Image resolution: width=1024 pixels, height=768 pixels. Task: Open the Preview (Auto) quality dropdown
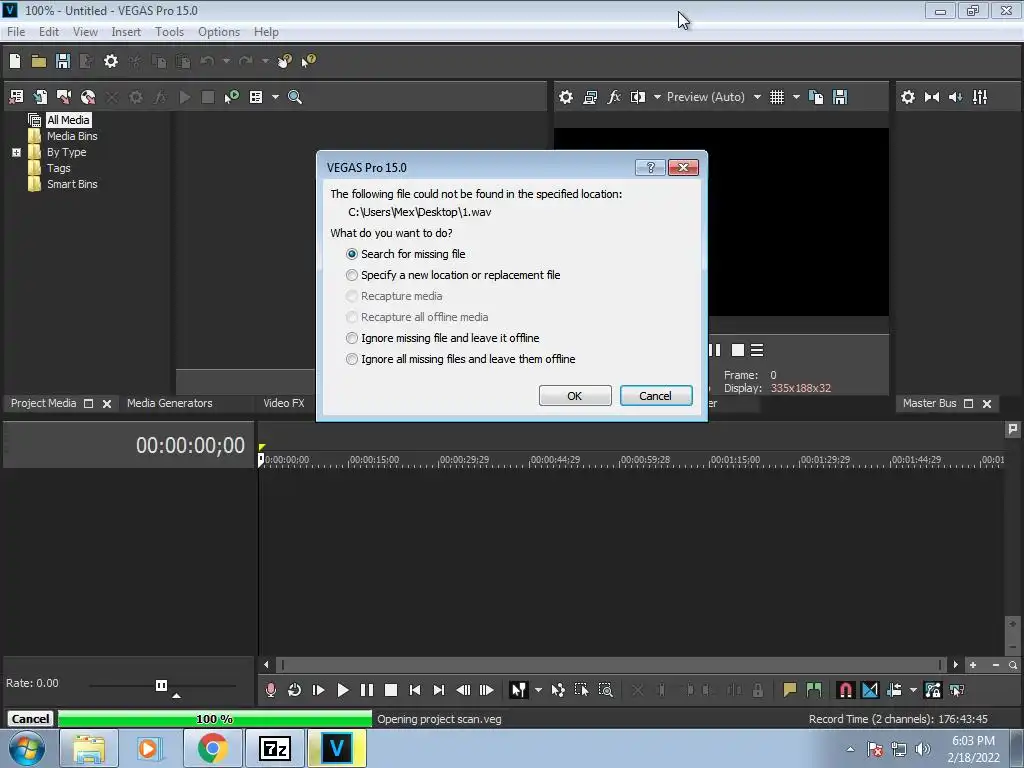click(757, 97)
